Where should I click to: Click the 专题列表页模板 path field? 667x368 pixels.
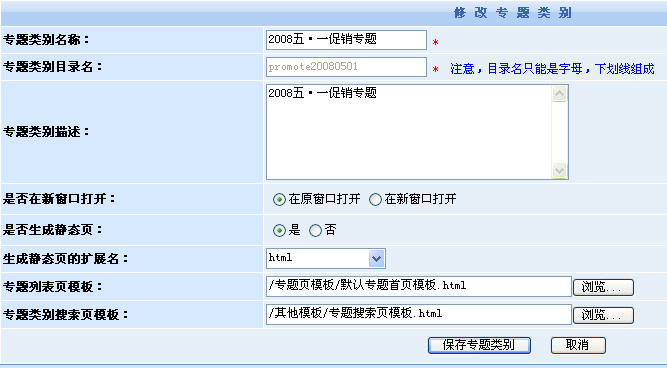click(419, 286)
